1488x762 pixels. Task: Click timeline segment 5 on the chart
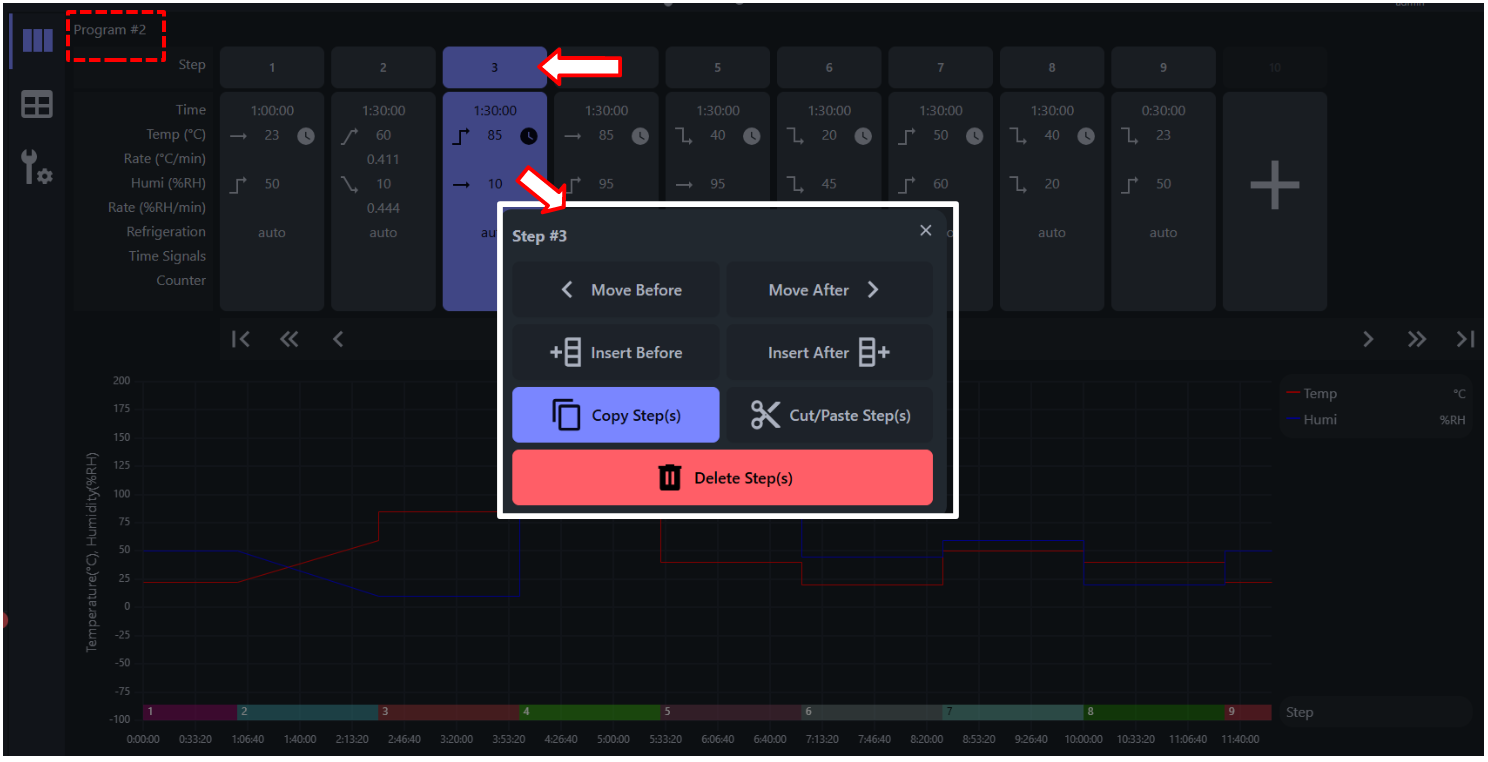[x=731, y=712]
